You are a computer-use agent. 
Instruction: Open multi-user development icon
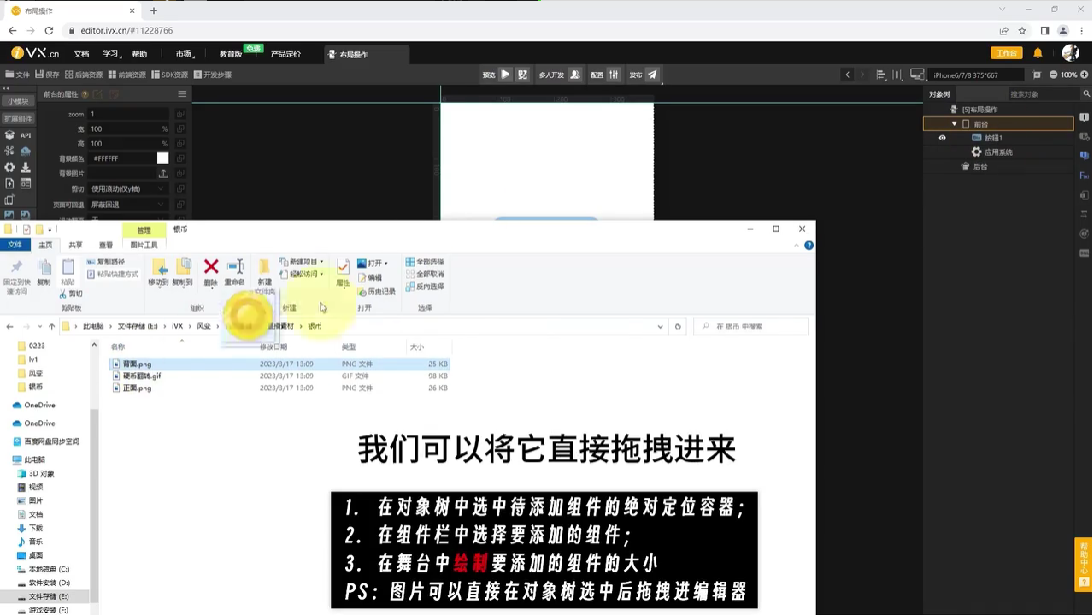(x=575, y=75)
